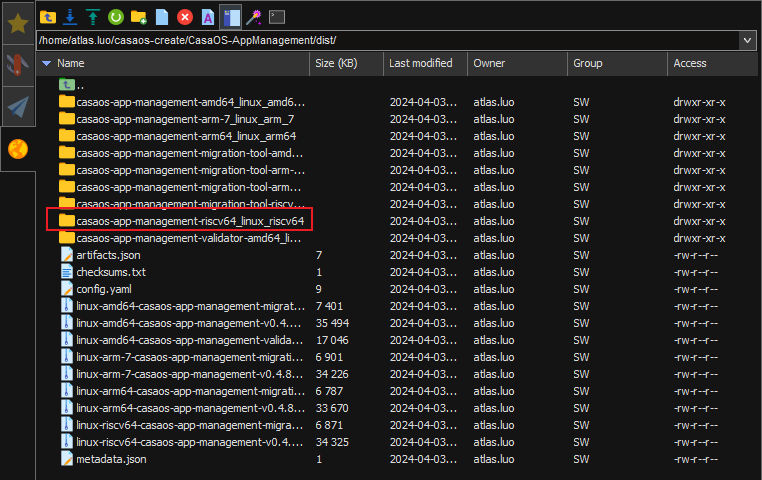The width and height of the screenshot is (762, 480).
Task: Select folder casaos-app-management-riscv64_linux_riscv64
Action: (x=190, y=222)
